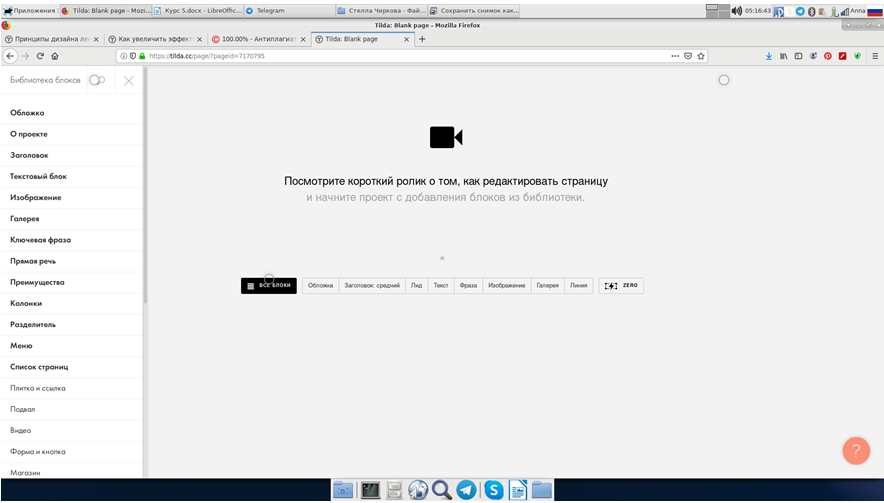Open Firefox downloads arrow icon
This screenshot has width=884, height=503.
click(x=769, y=56)
